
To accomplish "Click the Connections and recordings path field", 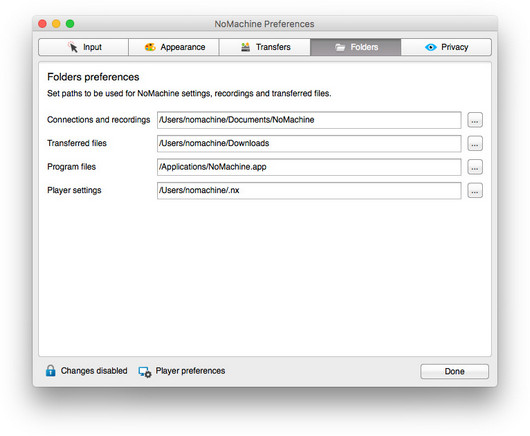I will [309, 120].
